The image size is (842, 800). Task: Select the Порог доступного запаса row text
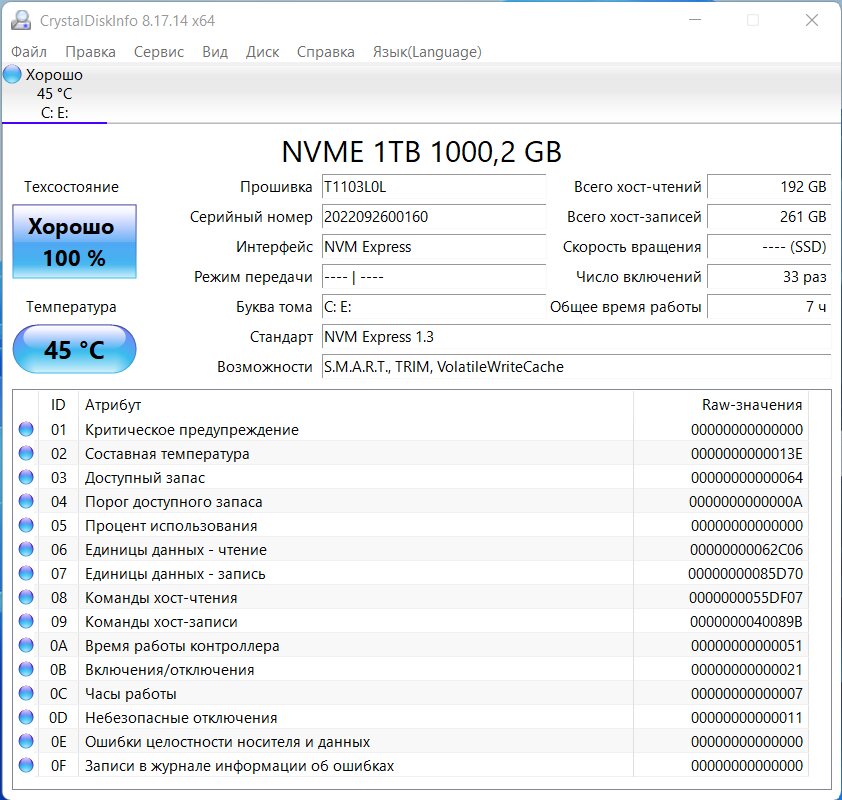coord(173,501)
